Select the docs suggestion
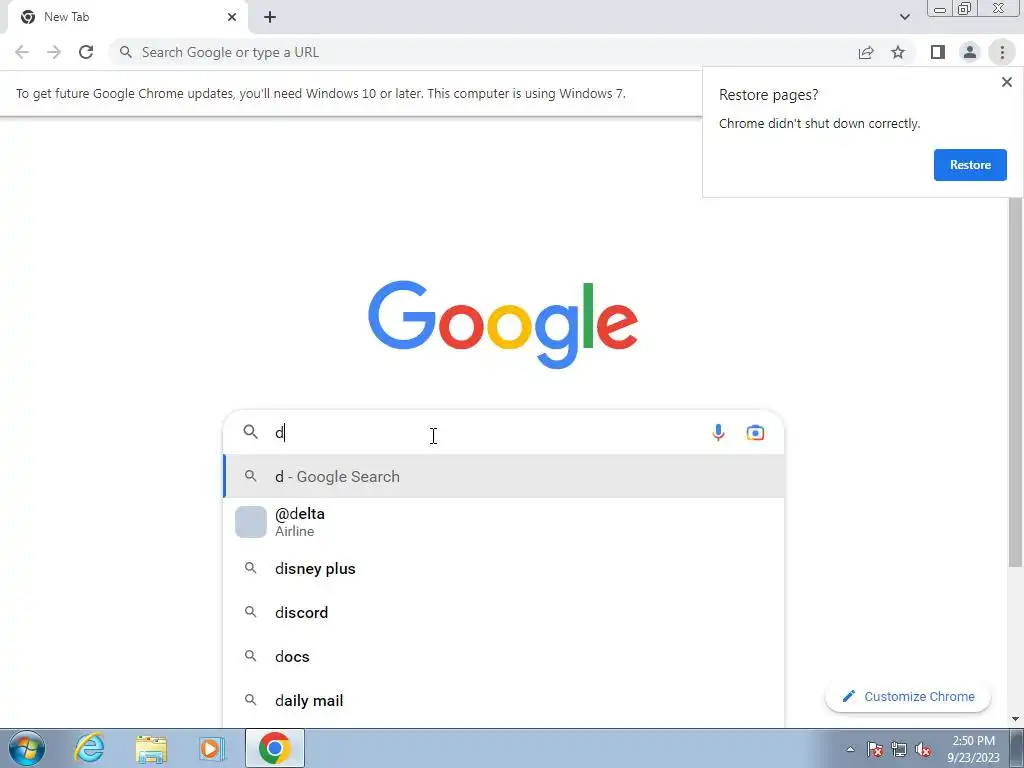 pos(504,656)
